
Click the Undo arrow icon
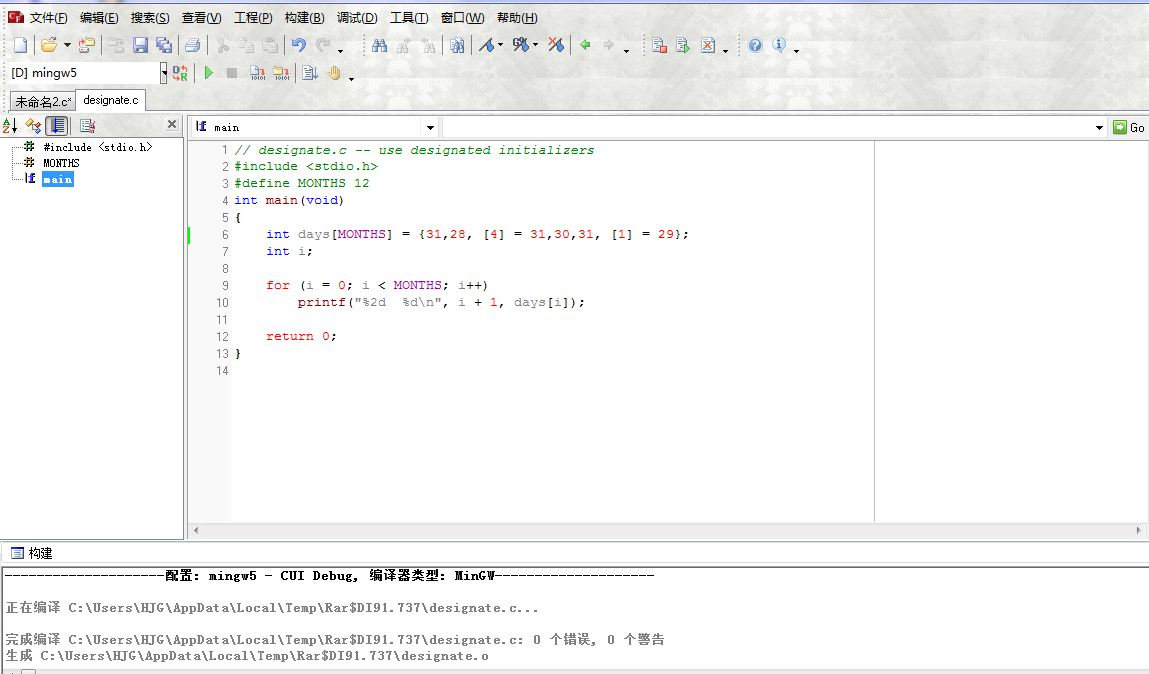click(298, 45)
